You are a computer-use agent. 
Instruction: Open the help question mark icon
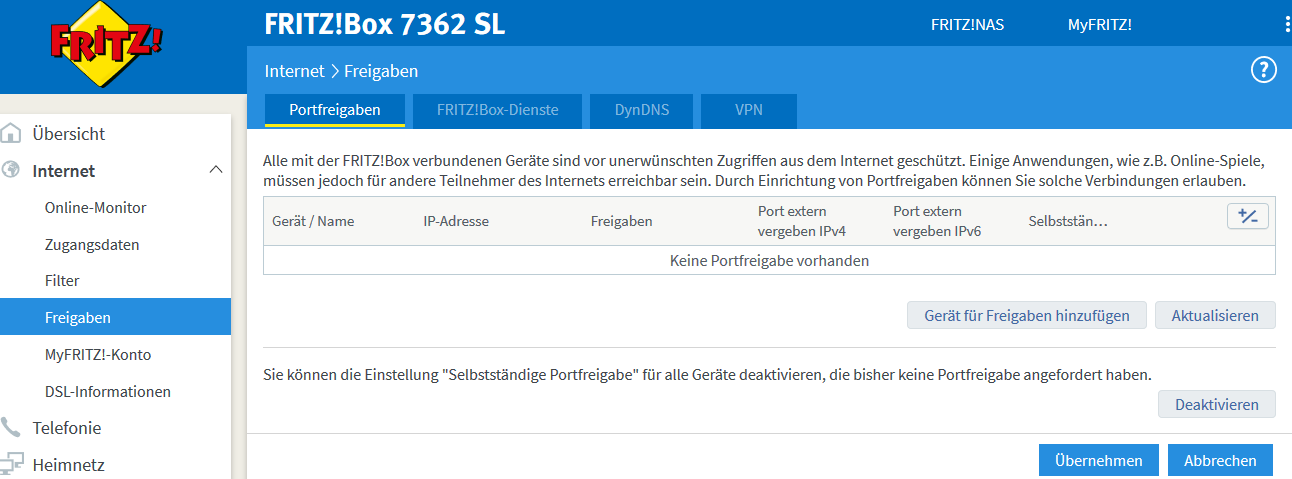pyautogui.click(x=1264, y=70)
